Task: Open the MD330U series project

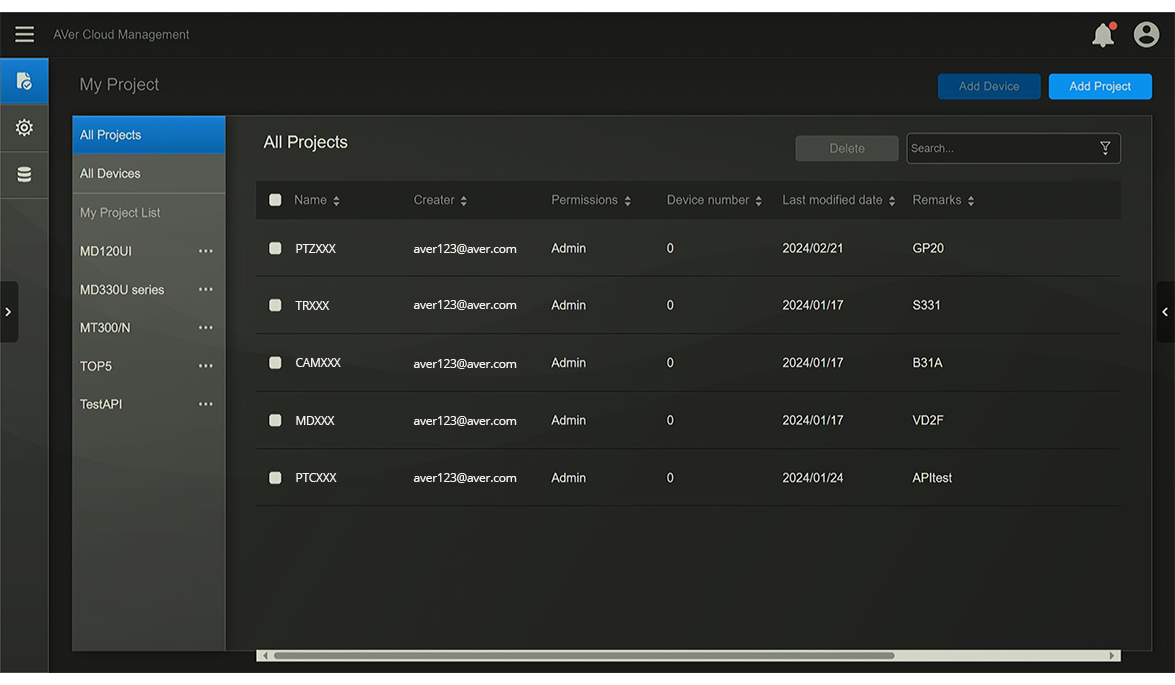Action: coord(122,290)
